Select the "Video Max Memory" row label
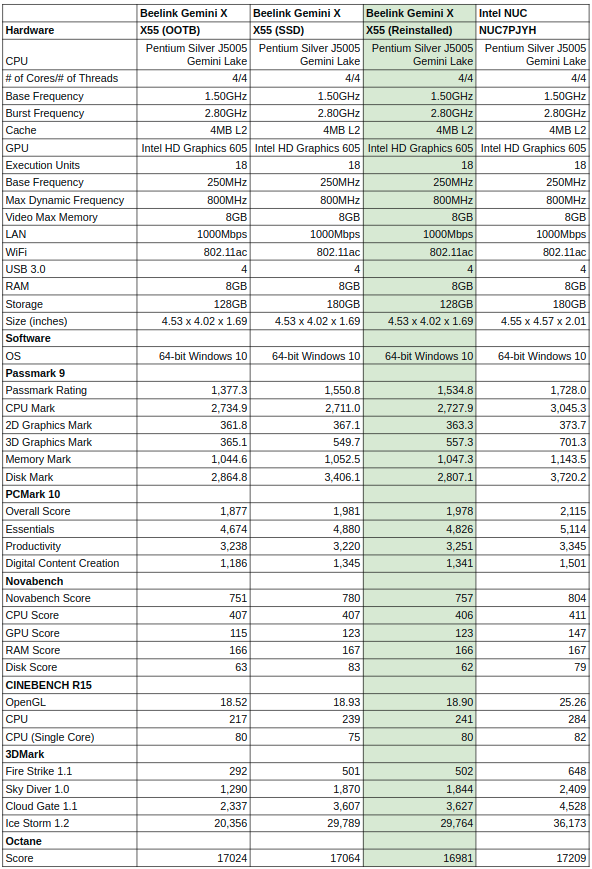This screenshot has width=592, height=869. pos(52,217)
